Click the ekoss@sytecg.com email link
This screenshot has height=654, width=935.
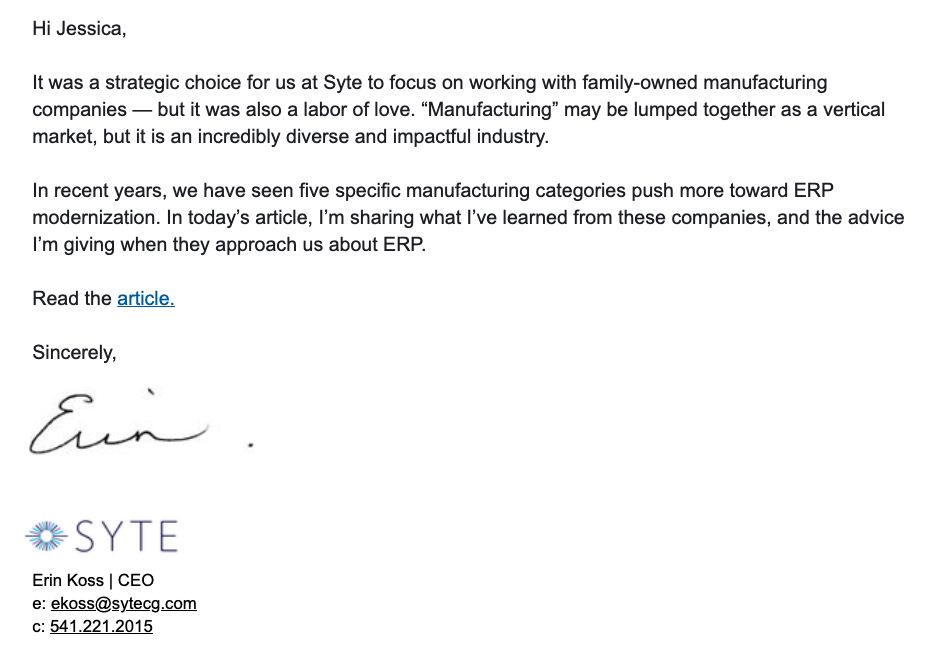(x=123, y=603)
